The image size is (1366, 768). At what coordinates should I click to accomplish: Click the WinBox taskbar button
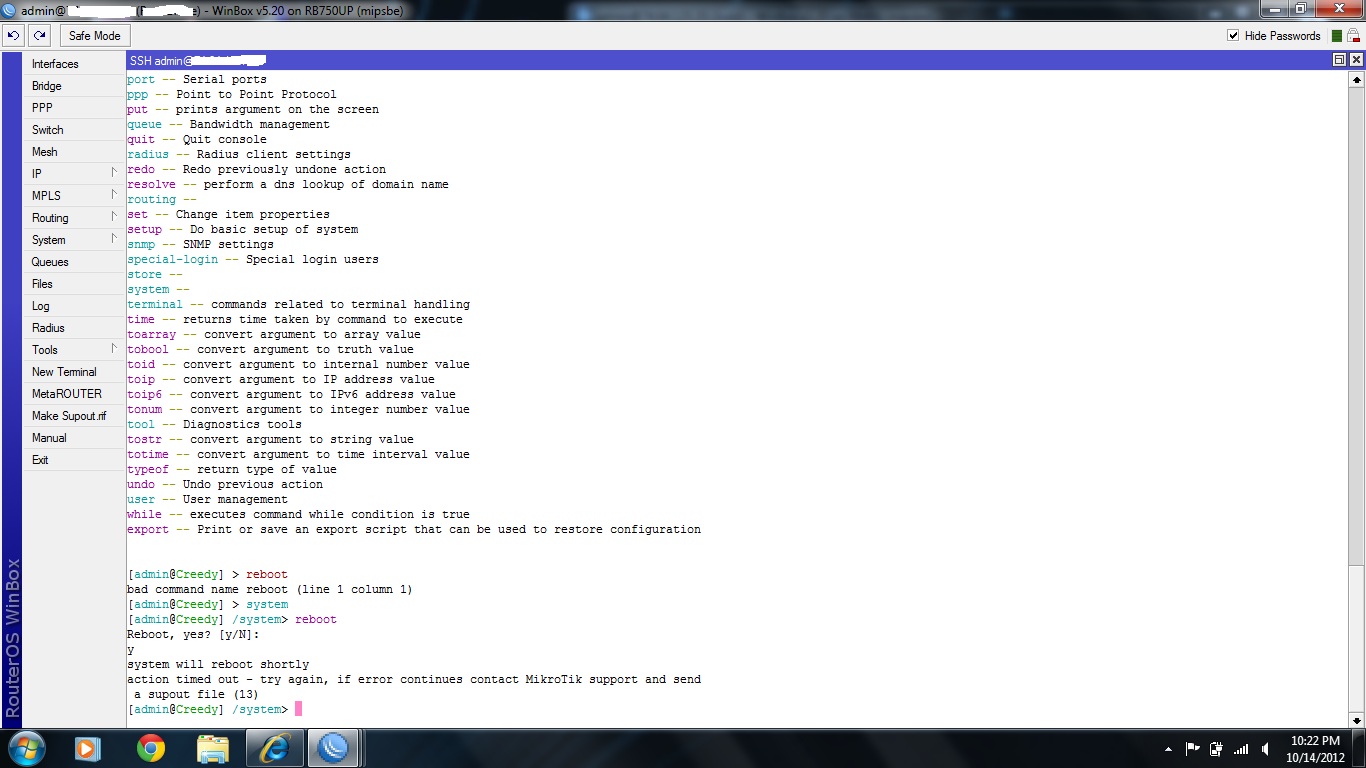(333, 748)
